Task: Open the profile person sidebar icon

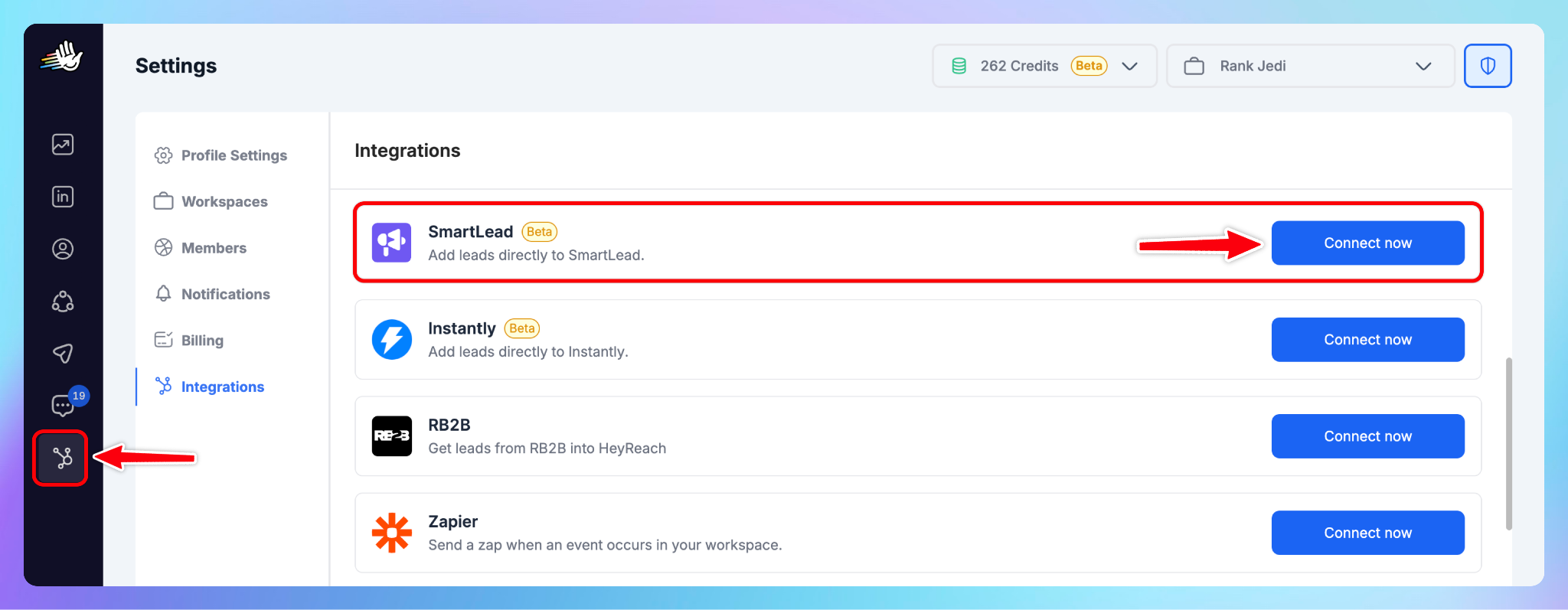Action: click(63, 249)
